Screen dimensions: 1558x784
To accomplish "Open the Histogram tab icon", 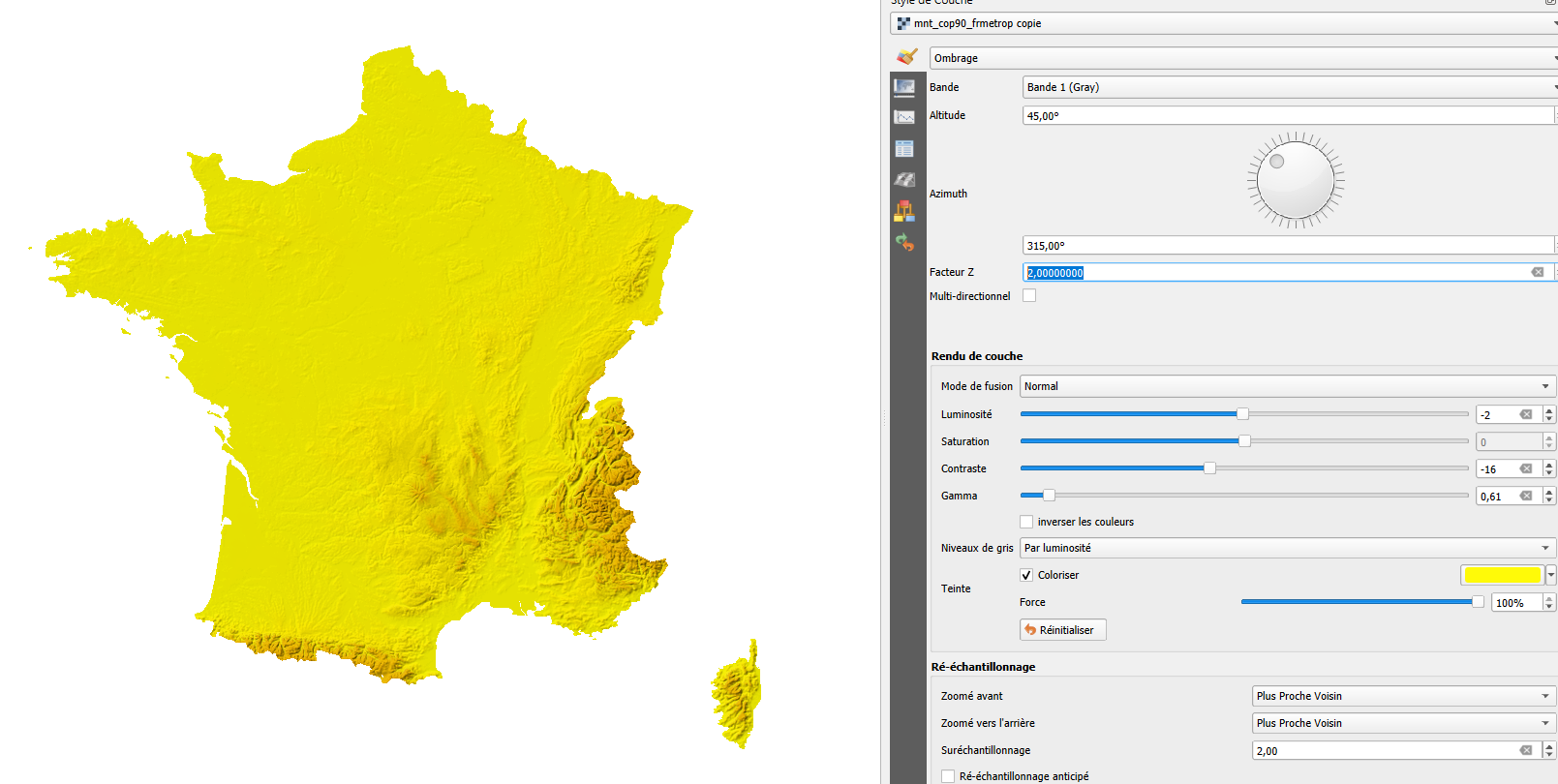I will coord(904,117).
